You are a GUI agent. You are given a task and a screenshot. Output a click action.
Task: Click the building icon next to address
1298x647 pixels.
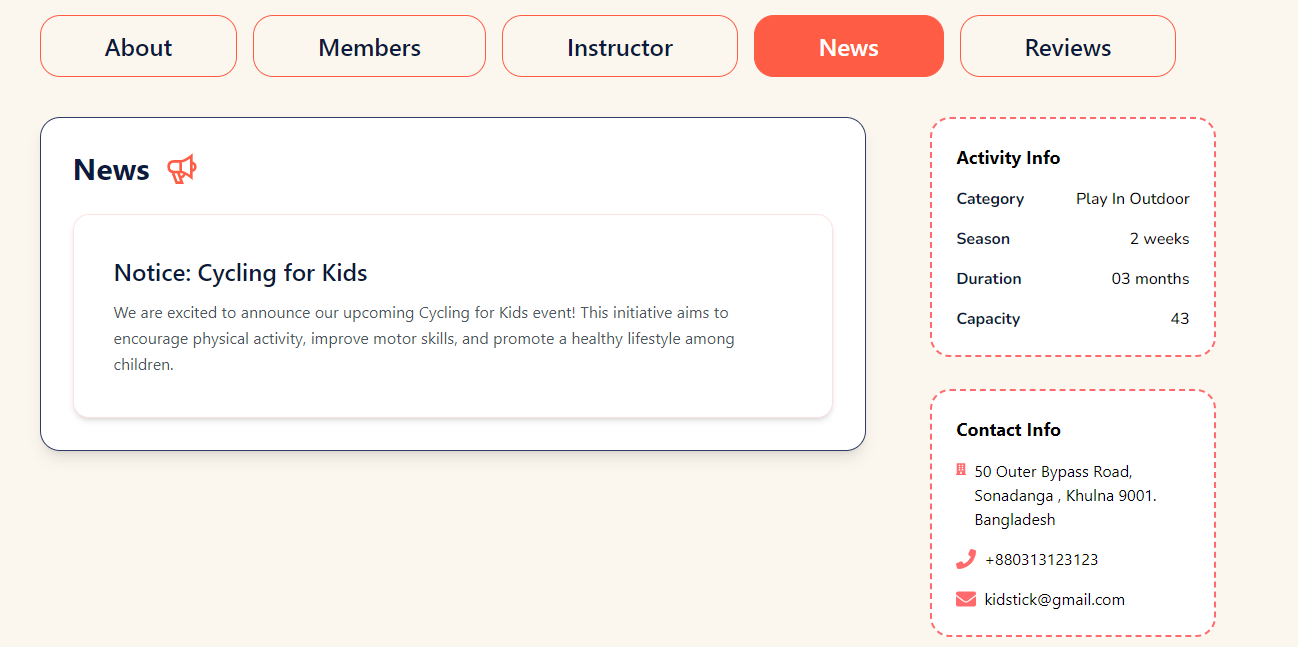961,470
